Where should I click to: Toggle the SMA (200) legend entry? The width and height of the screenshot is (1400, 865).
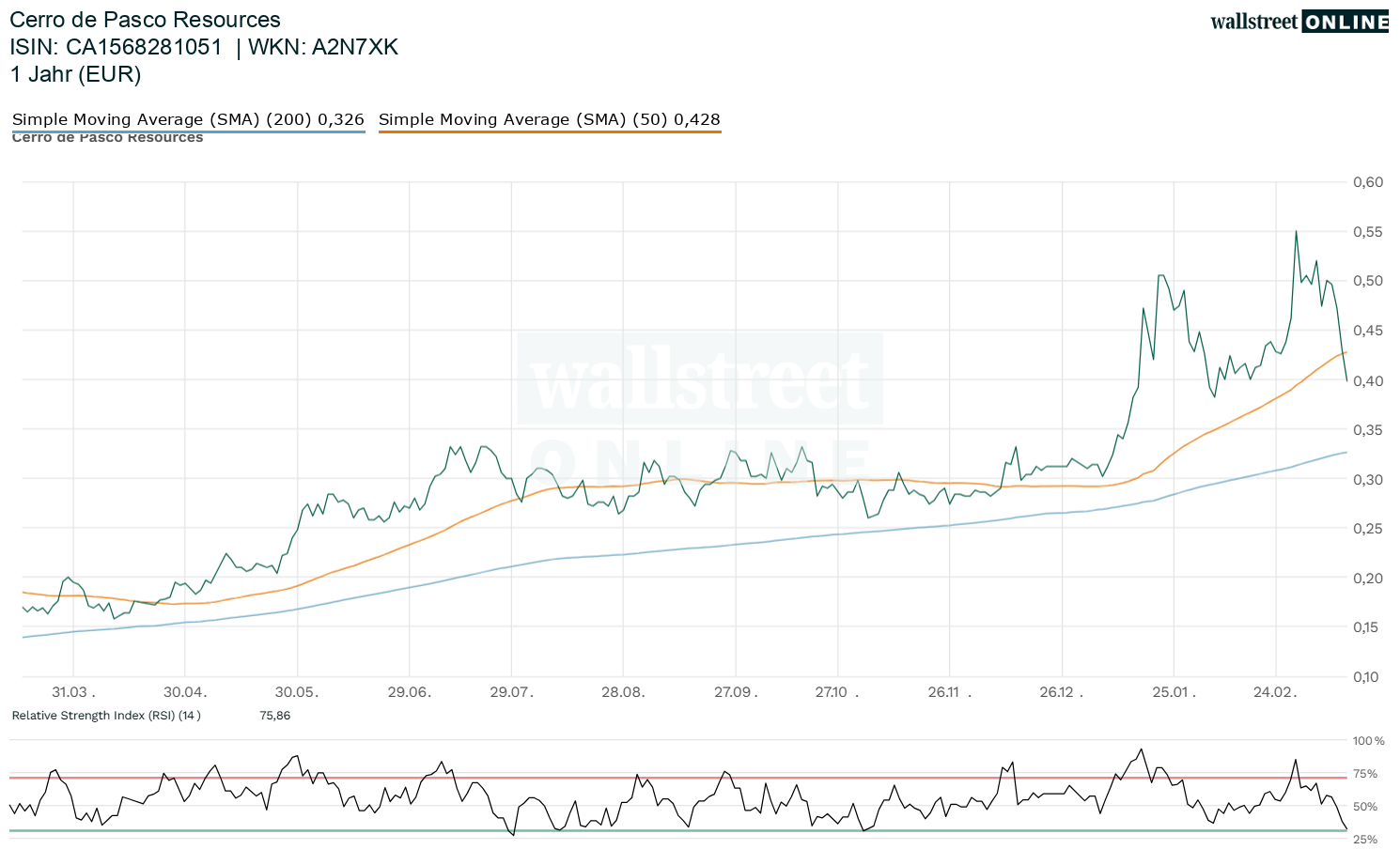coord(188,119)
